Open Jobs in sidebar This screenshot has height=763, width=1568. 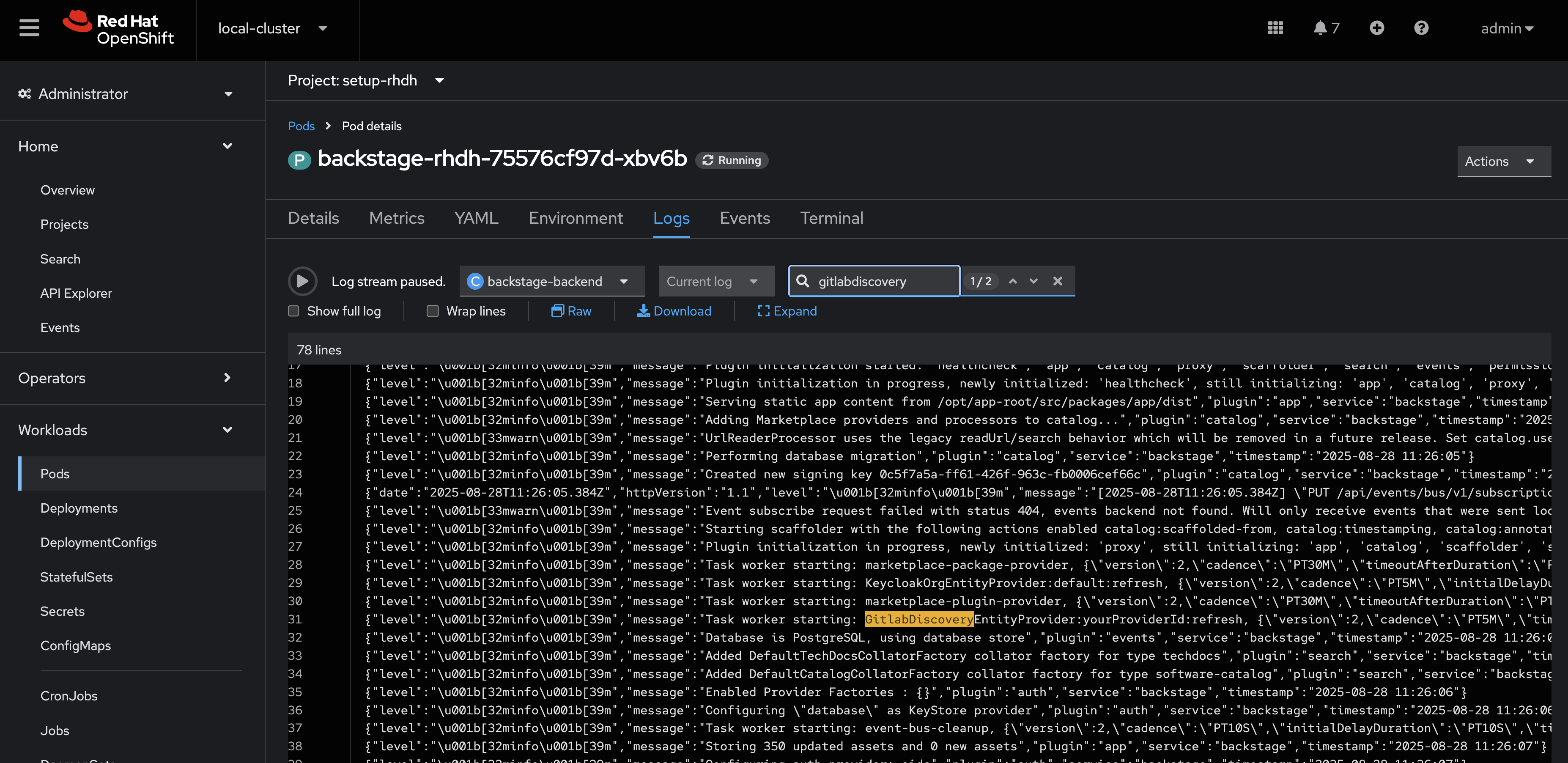pyautogui.click(x=55, y=730)
